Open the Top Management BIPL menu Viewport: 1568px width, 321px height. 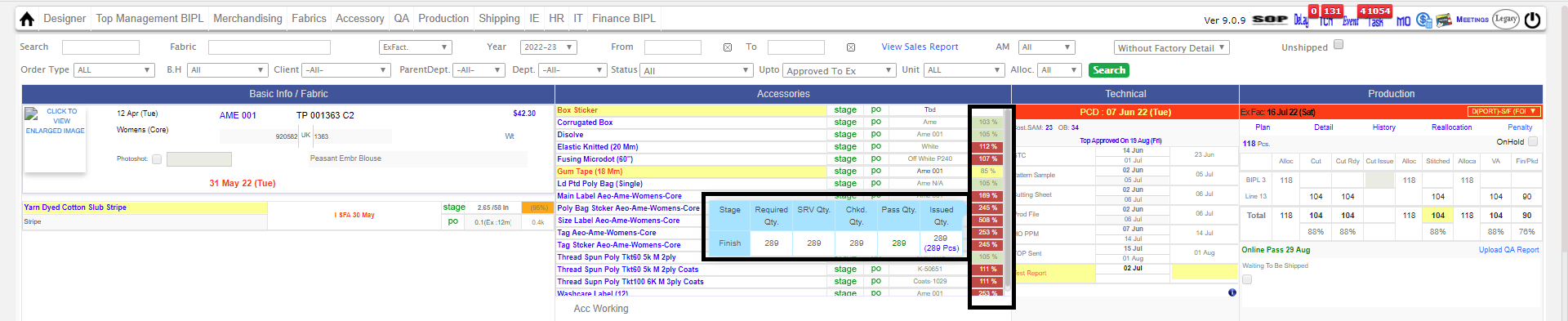pyautogui.click(x=149, y=18)
